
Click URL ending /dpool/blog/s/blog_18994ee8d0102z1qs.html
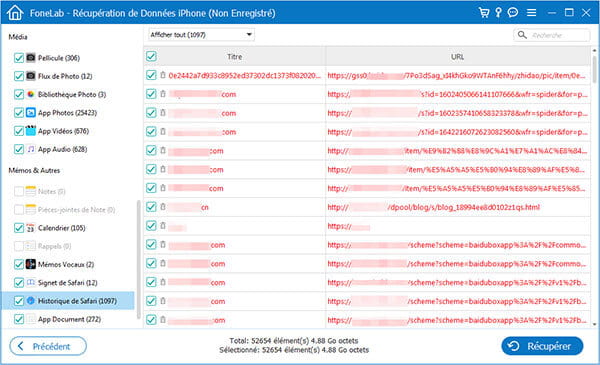434,207
